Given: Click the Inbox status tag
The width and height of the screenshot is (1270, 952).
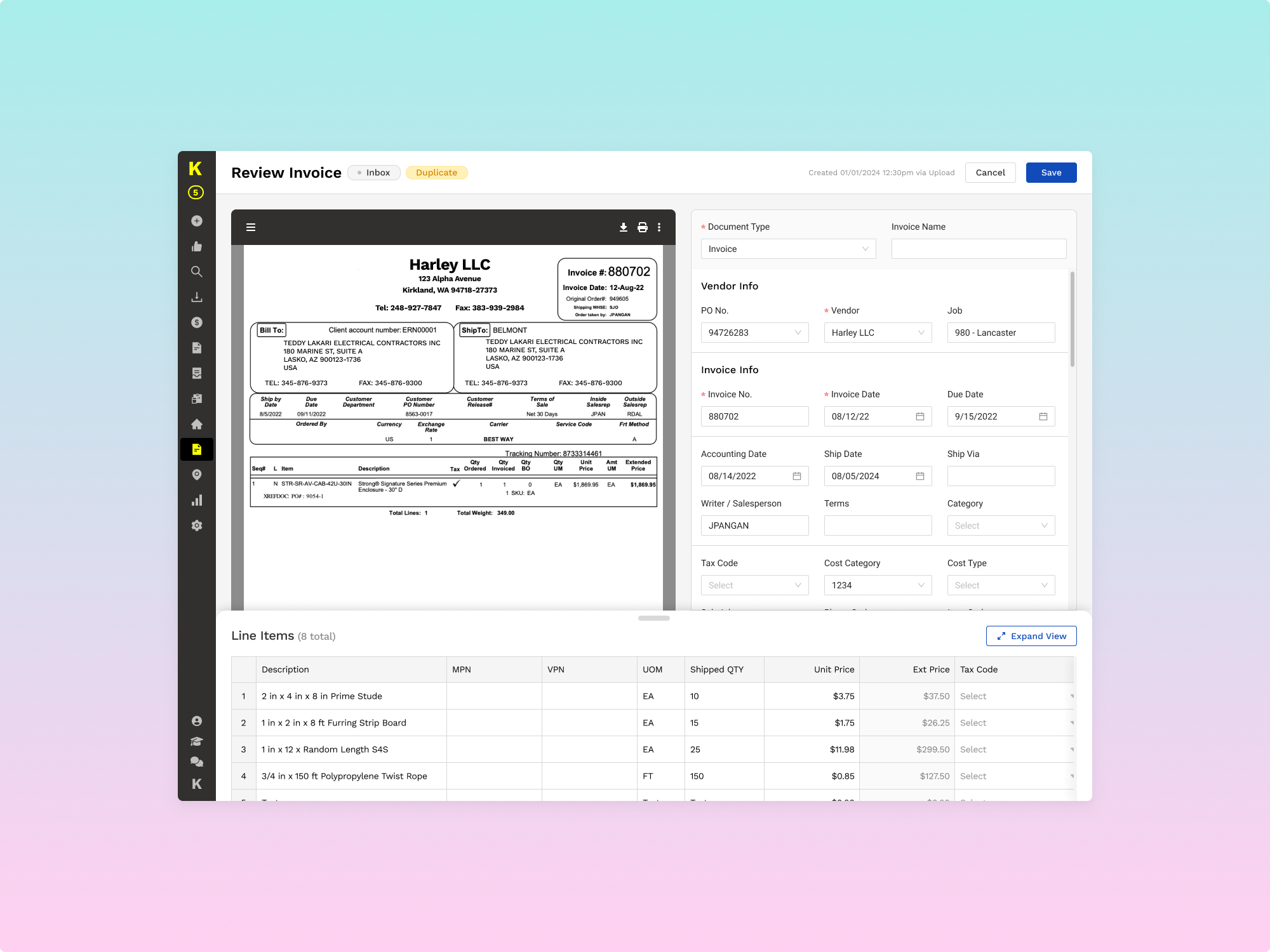Looking at the screenshot, I should (x=373, y=173).
